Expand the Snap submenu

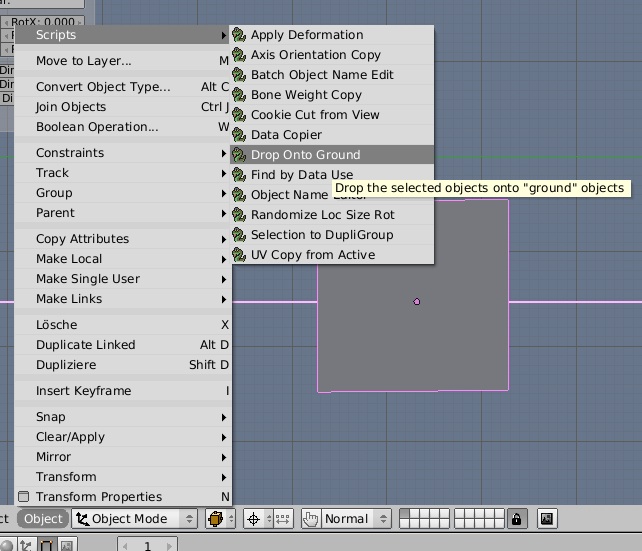[x=123, y=417]
